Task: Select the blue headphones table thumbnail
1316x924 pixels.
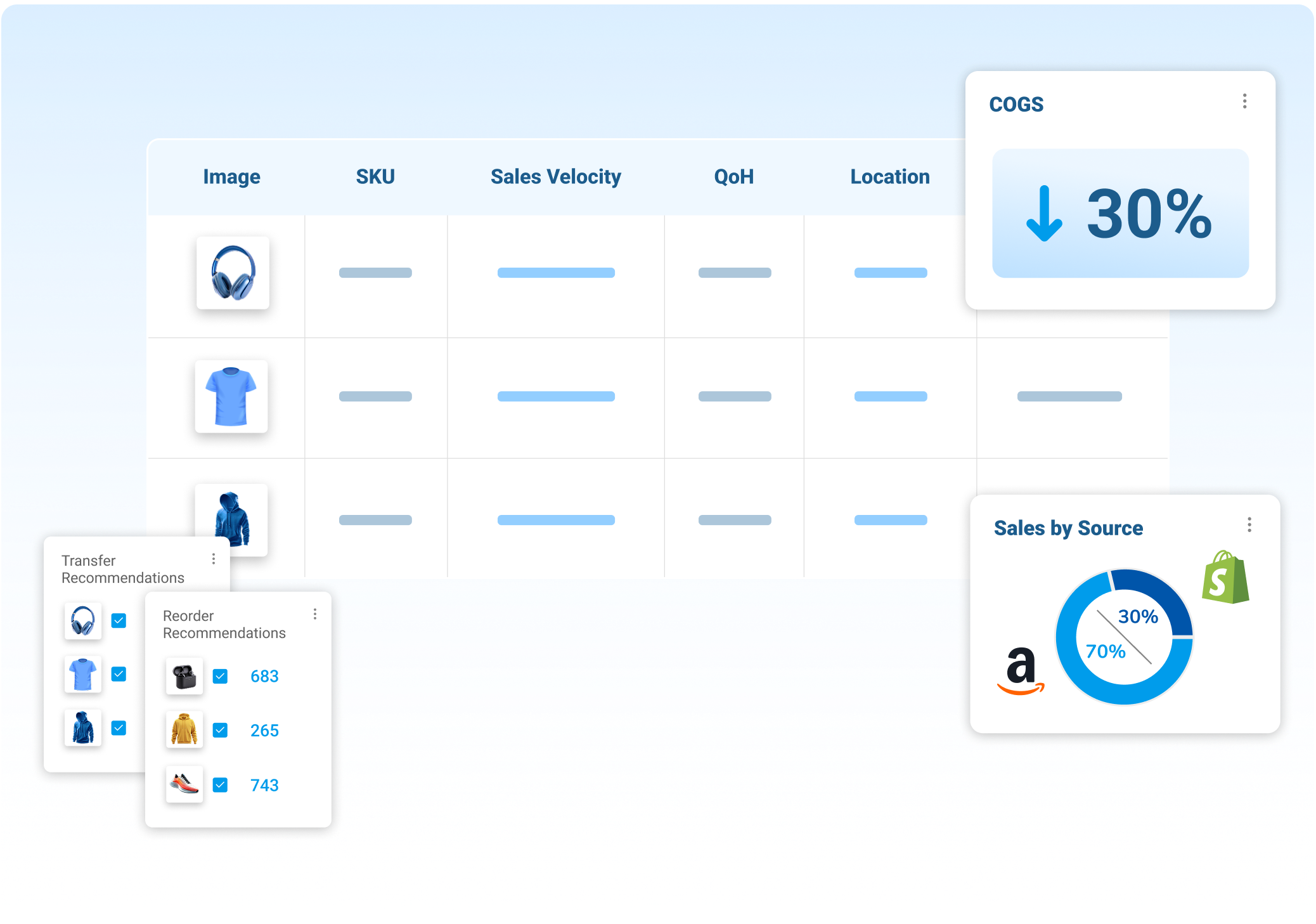Action: (x=233, y=273)
